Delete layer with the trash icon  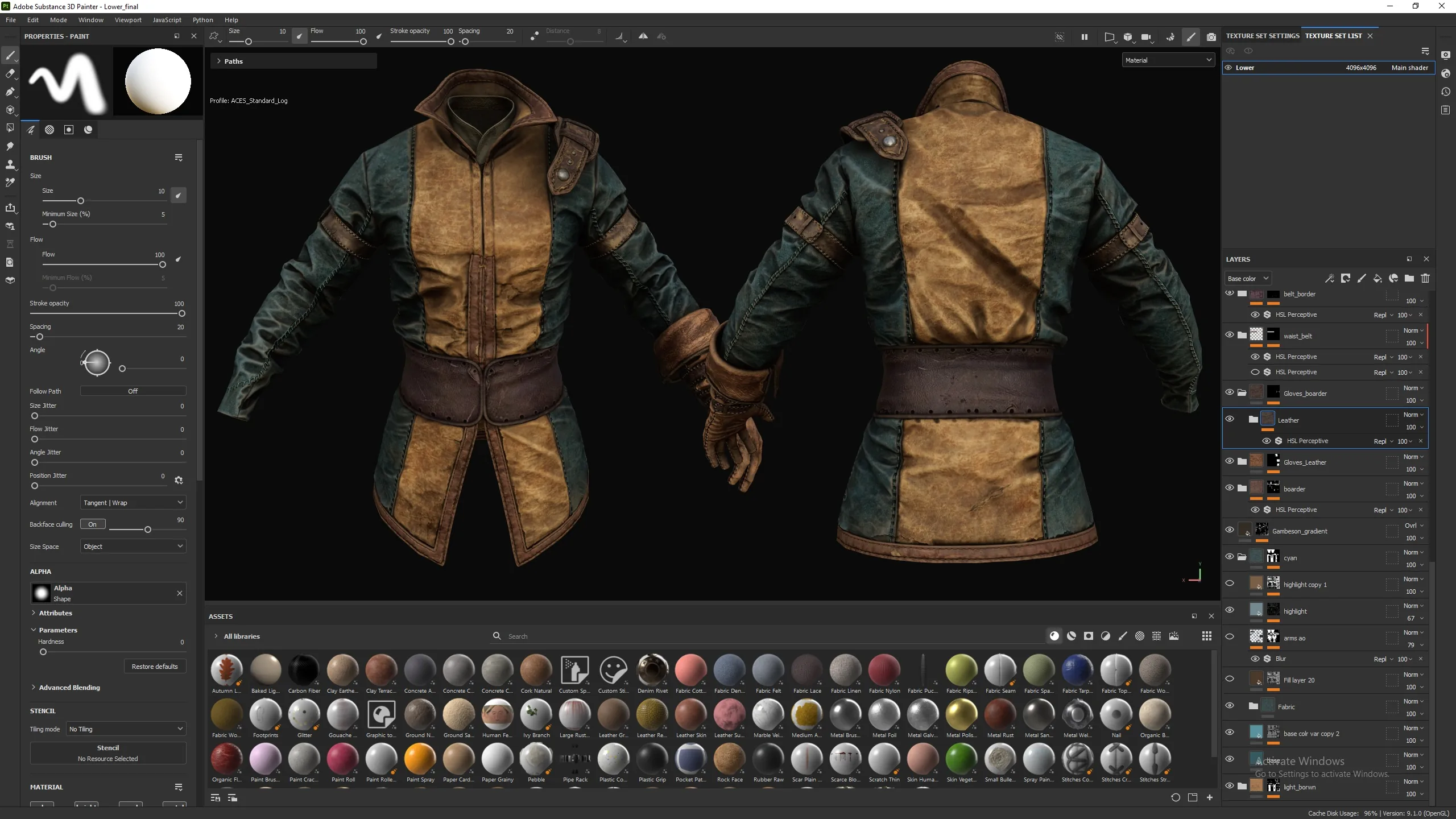[x=1425, y=278]
